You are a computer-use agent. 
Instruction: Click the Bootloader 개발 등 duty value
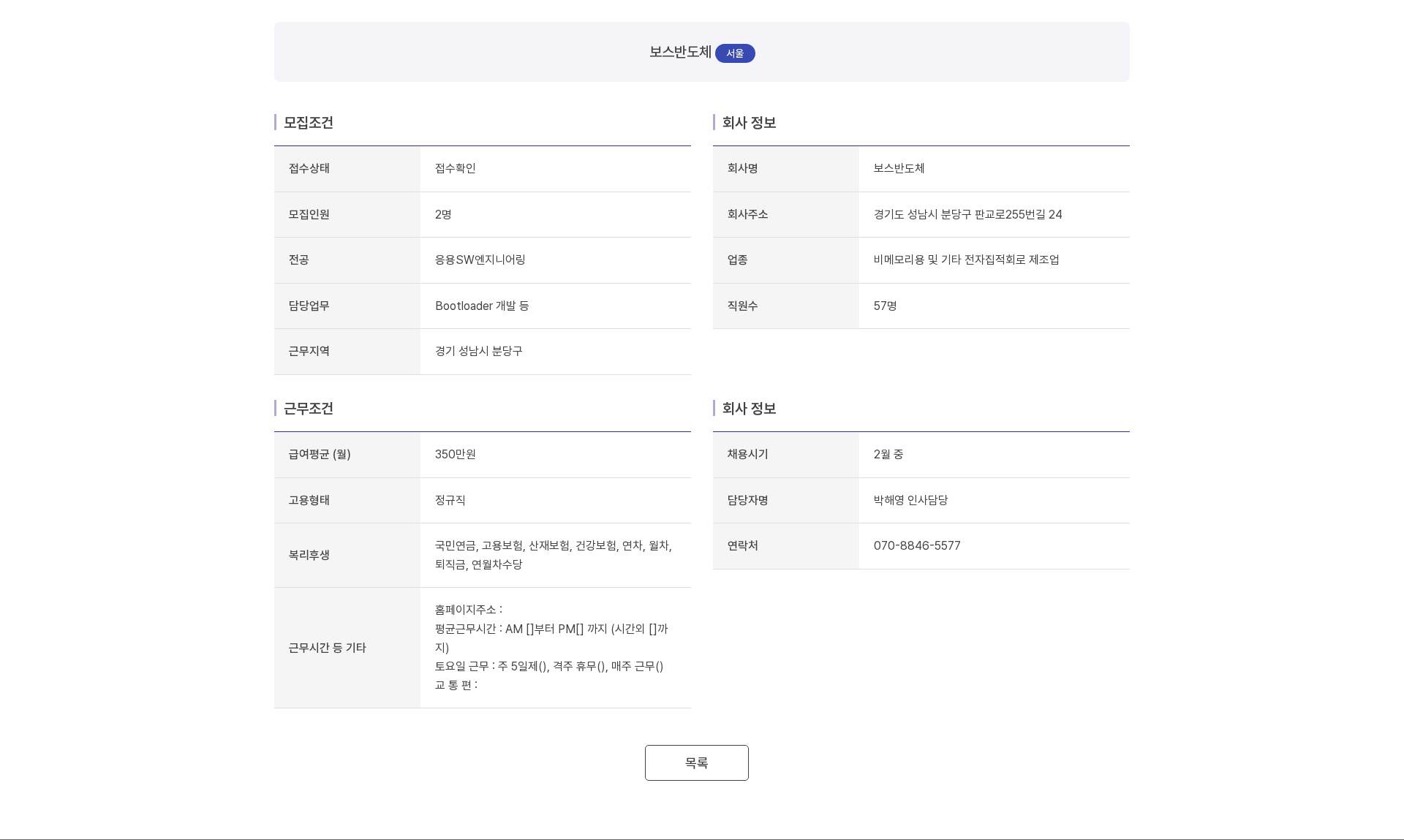click(x=482, y=306)
